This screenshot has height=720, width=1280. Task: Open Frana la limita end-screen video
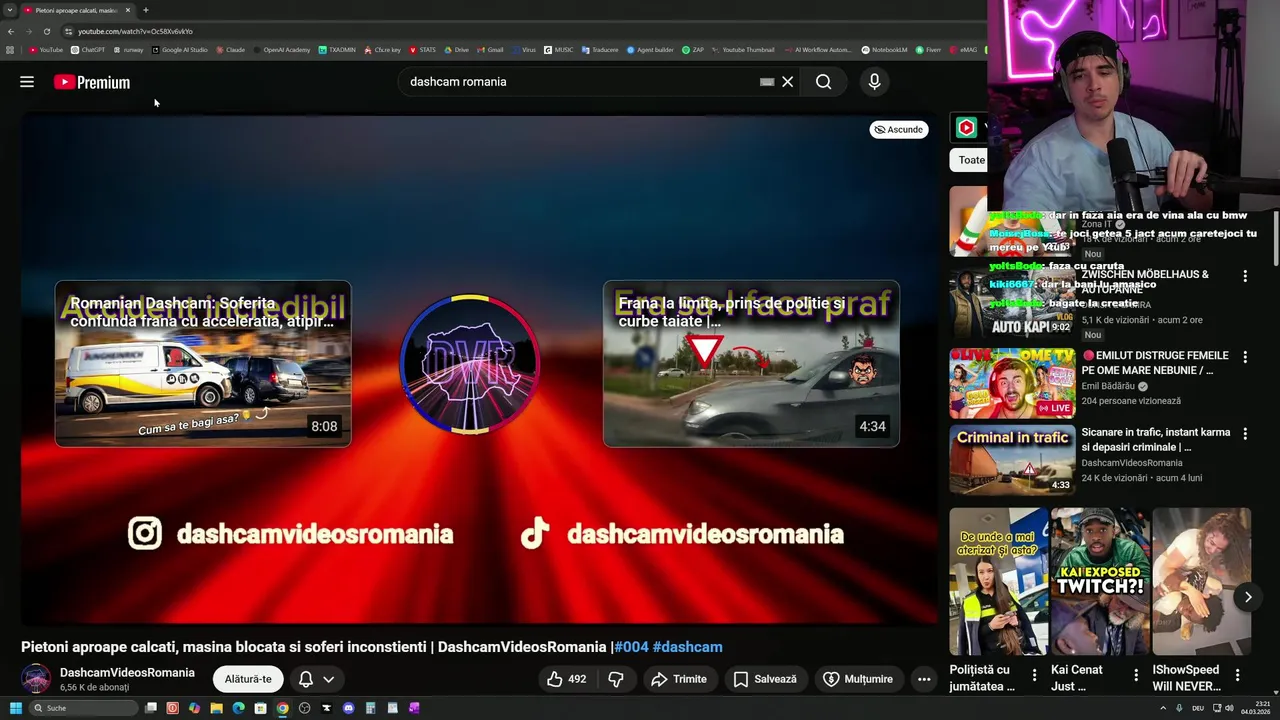pyautogui.click(x=751, y=364)
